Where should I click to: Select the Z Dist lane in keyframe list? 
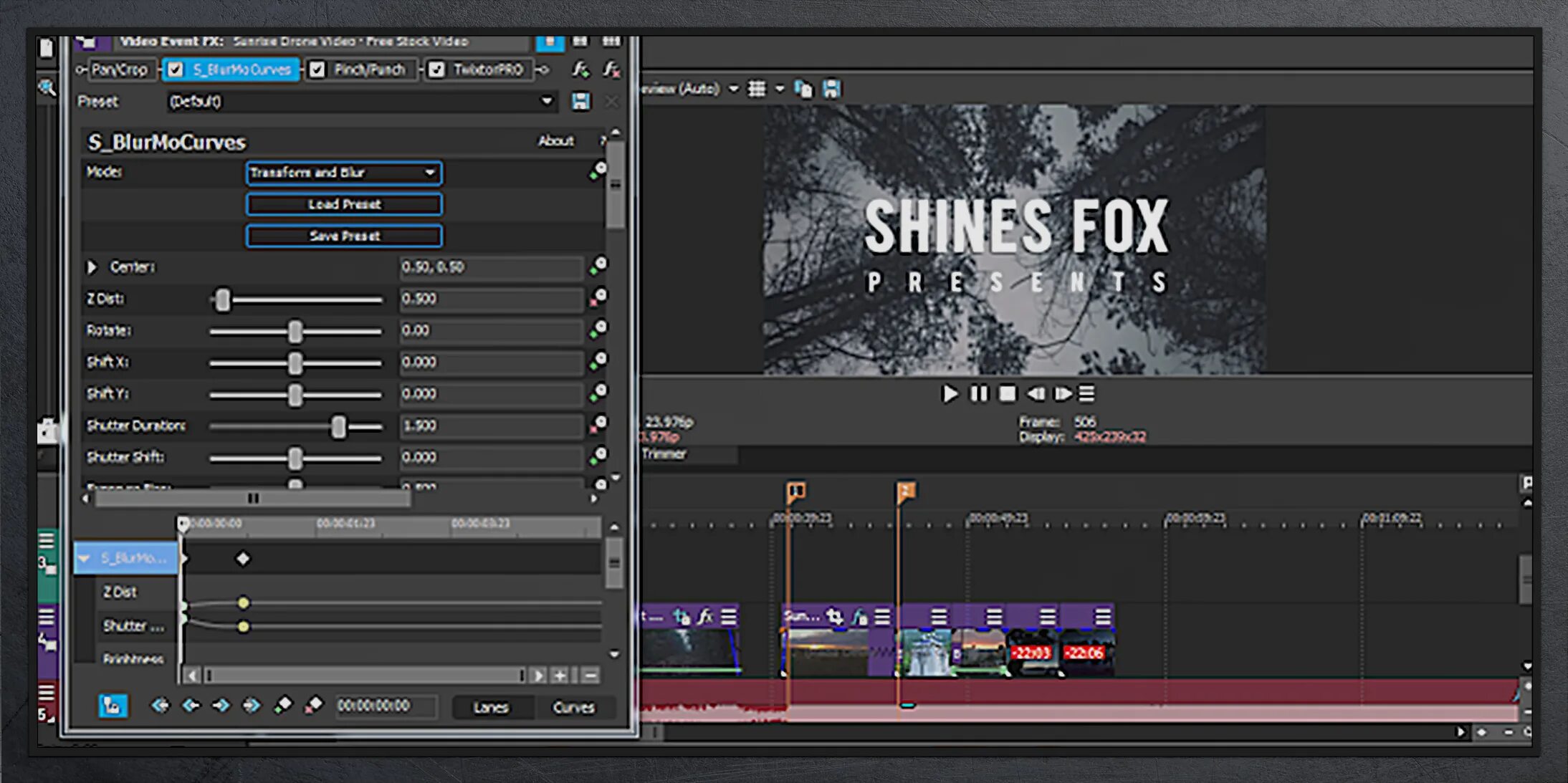120,592
